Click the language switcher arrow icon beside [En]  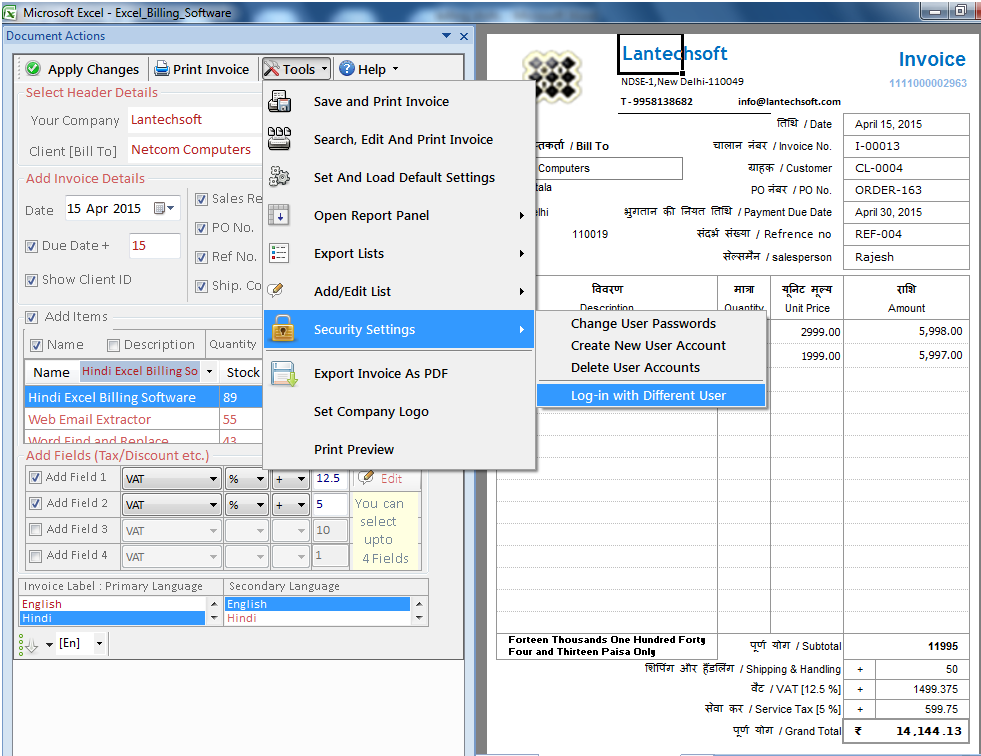click(x=29, y=645)
